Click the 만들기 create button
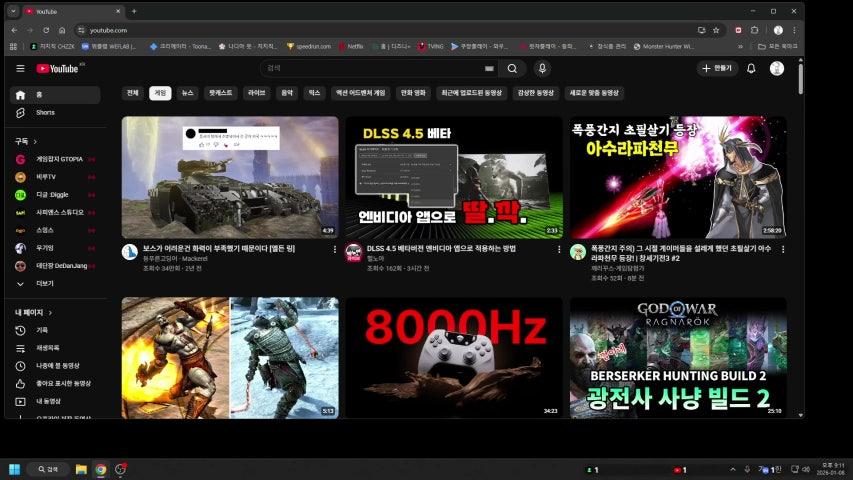 point(718,69)
